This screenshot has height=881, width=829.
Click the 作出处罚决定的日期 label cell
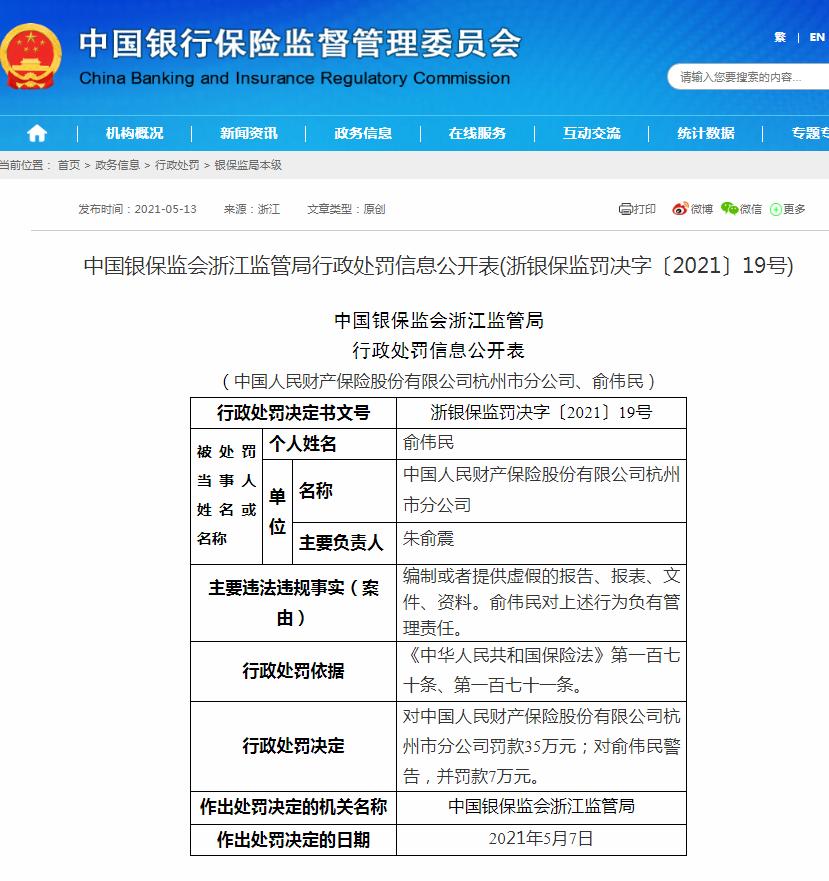tap(293, 840)
